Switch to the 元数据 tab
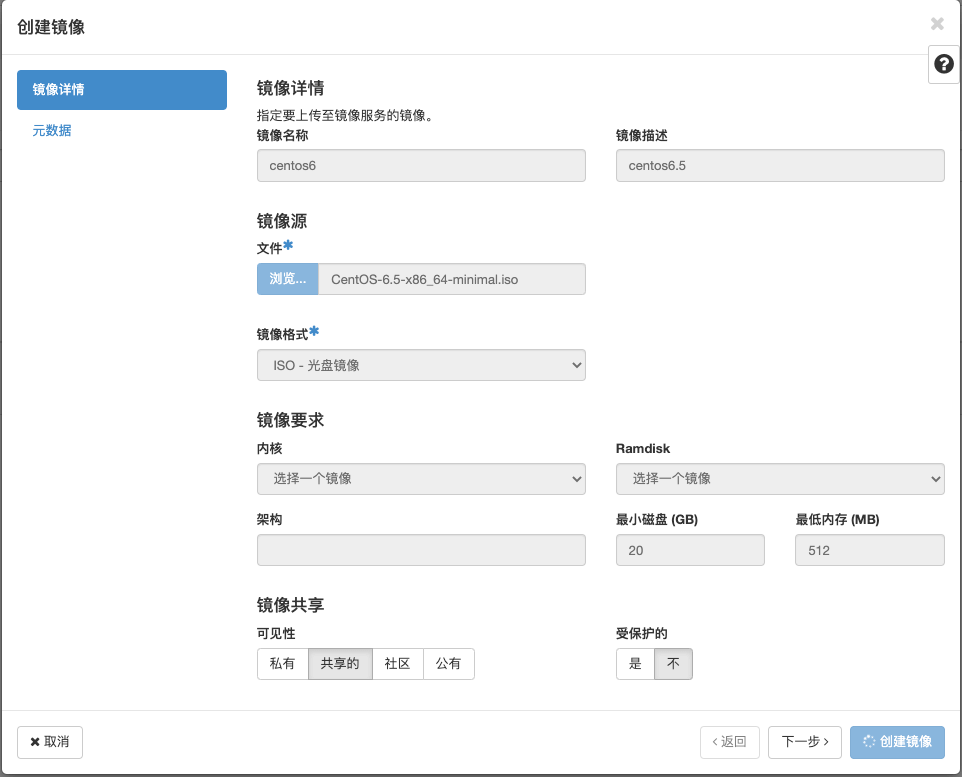962x777 pixels. point(52,131)
